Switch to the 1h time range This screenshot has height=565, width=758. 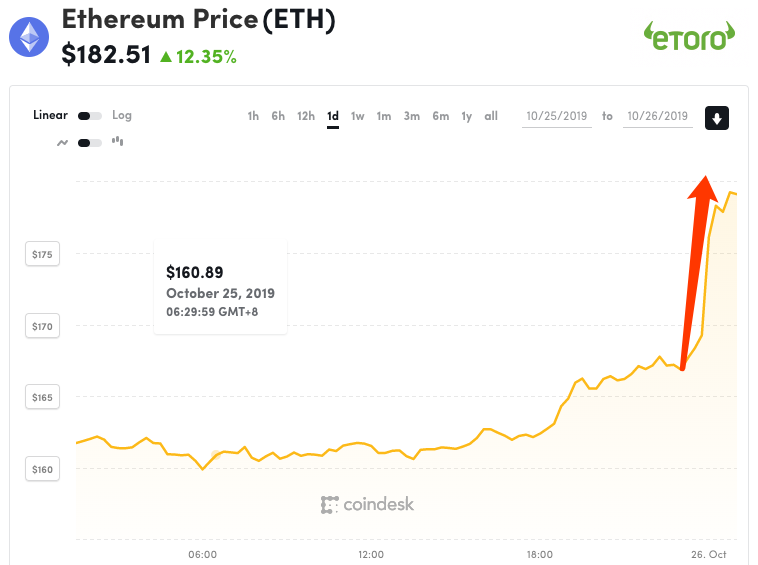click(253, 116)
